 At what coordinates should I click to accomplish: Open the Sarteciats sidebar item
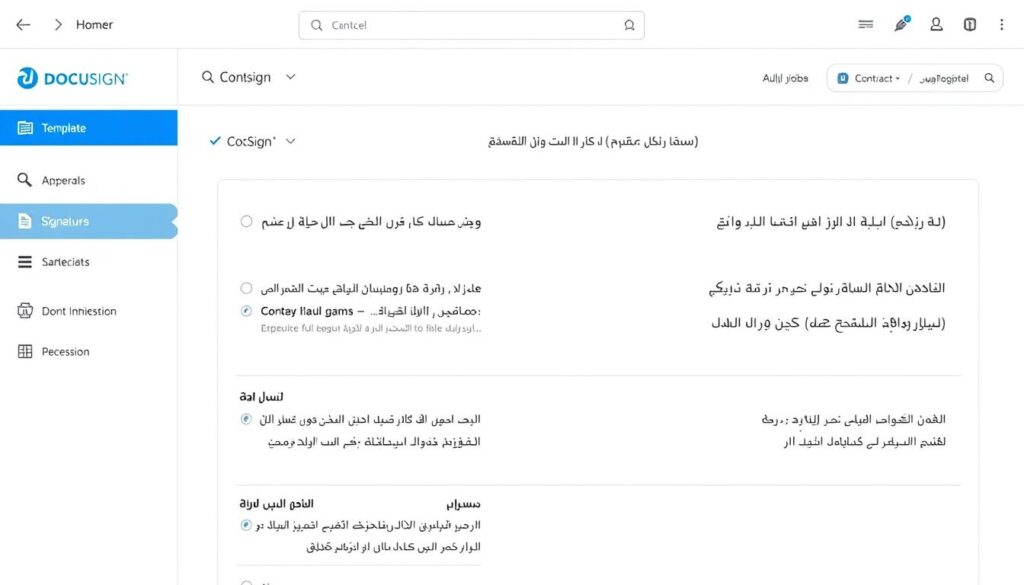click(x=89, y=262)
